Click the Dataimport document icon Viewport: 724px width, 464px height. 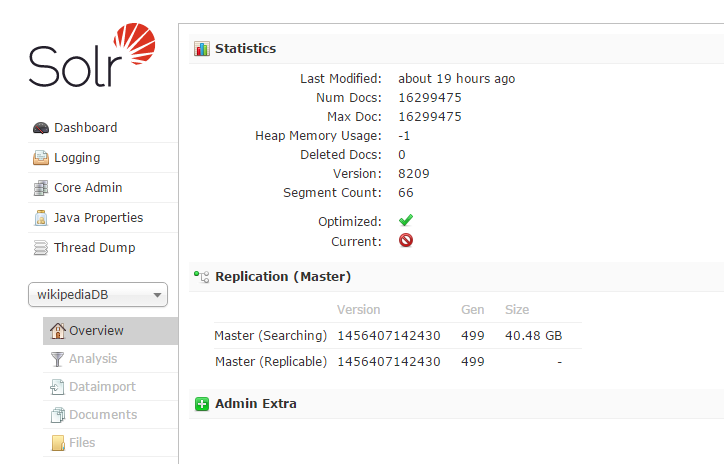pos(57,387)
